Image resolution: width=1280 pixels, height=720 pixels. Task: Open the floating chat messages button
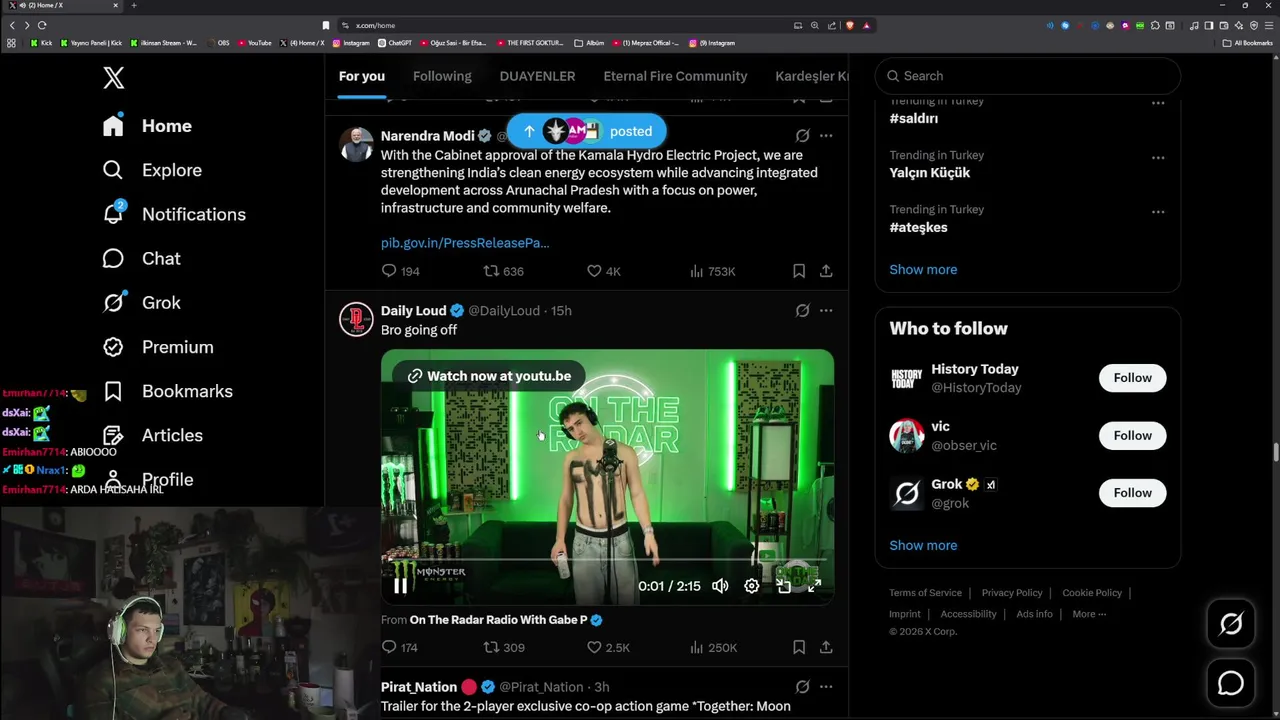[1231, 683]
